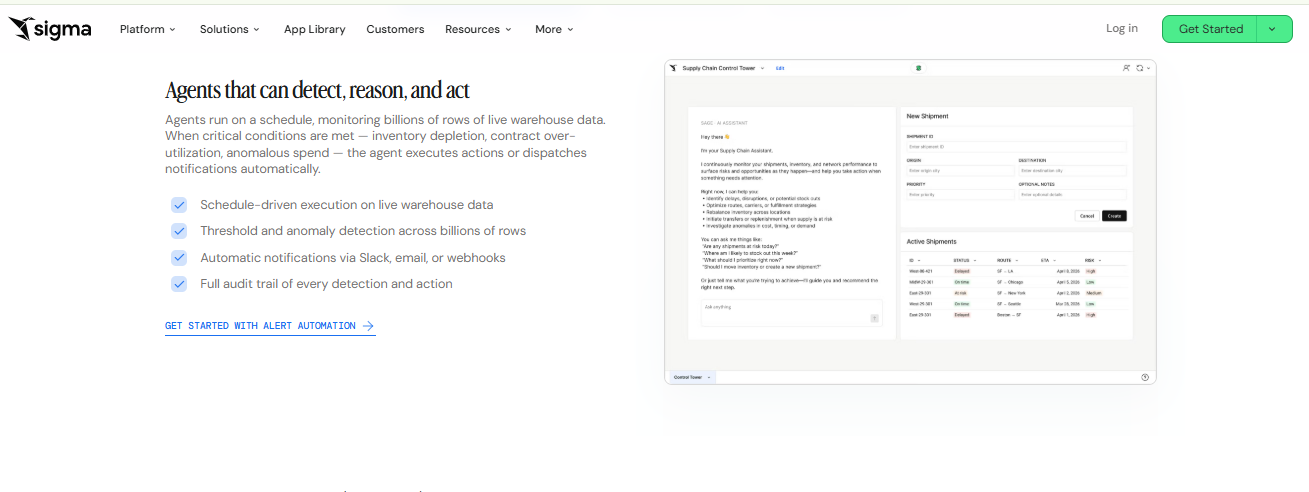Click the Sigma icon in the Control Tower preview
The width and height of the screenshot is (1309, 492).
tap(673, 68)
